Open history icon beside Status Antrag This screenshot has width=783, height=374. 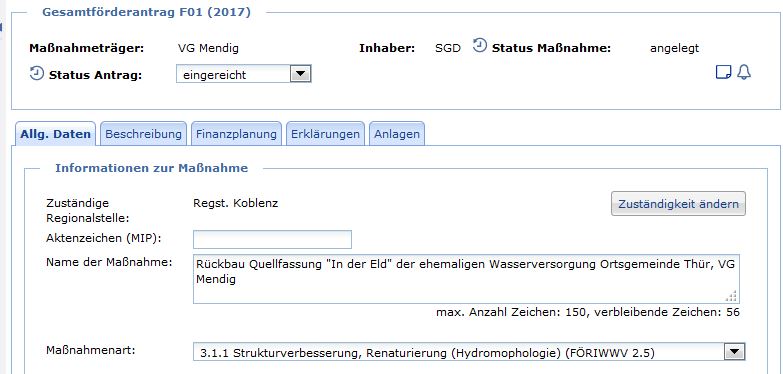36,73
